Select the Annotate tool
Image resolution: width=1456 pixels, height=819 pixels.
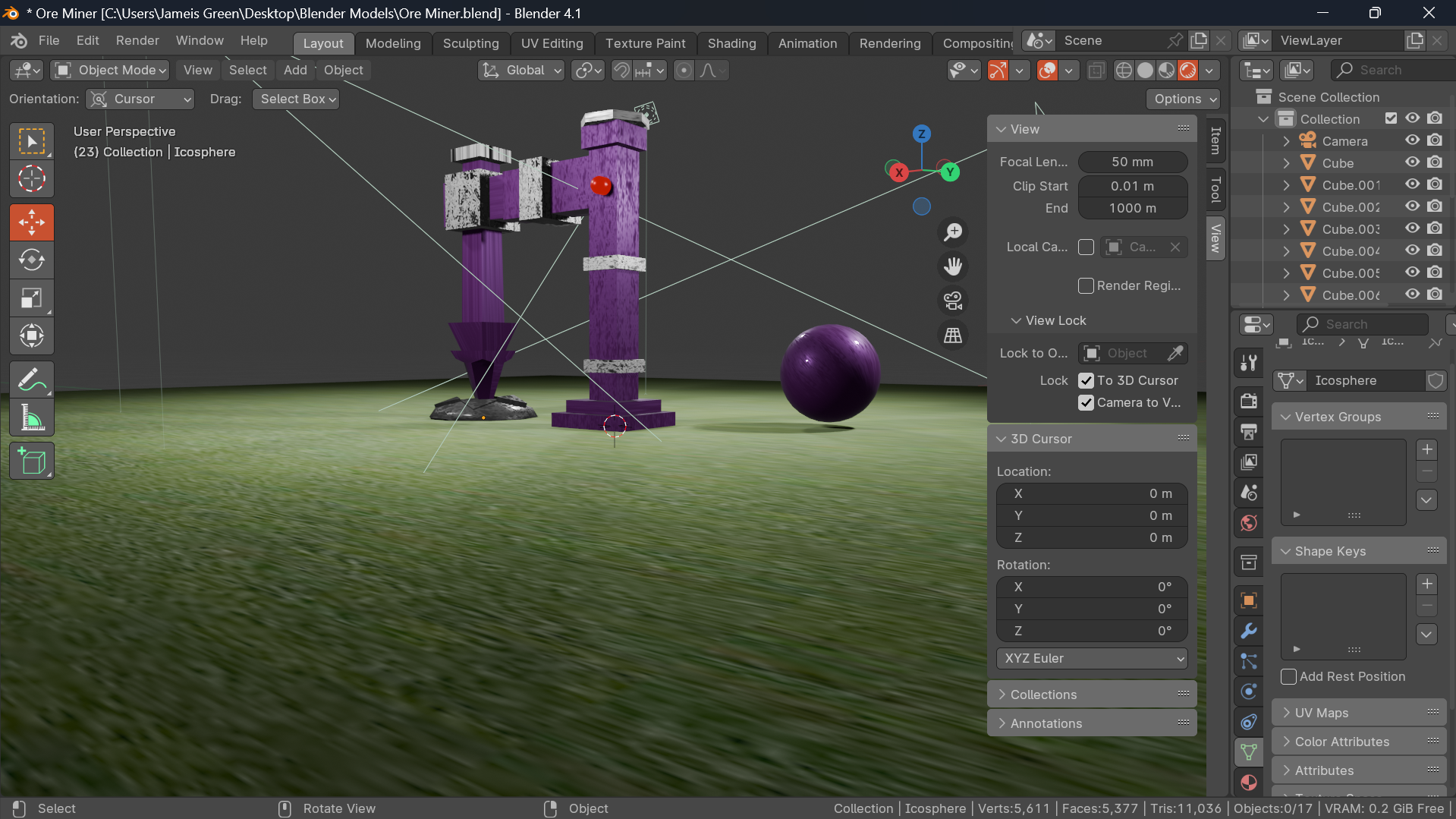(x=32, y=380)
